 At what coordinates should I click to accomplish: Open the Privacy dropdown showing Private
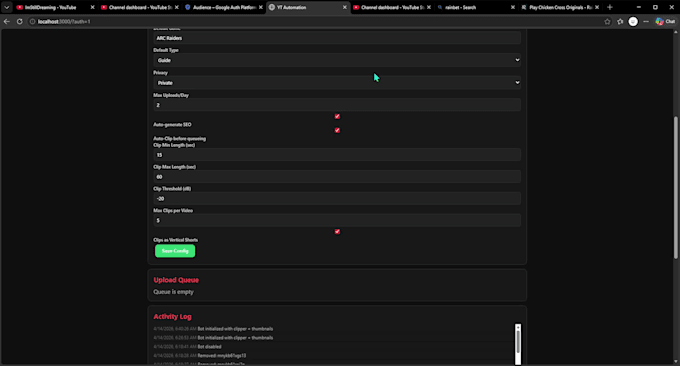(337, 82)
